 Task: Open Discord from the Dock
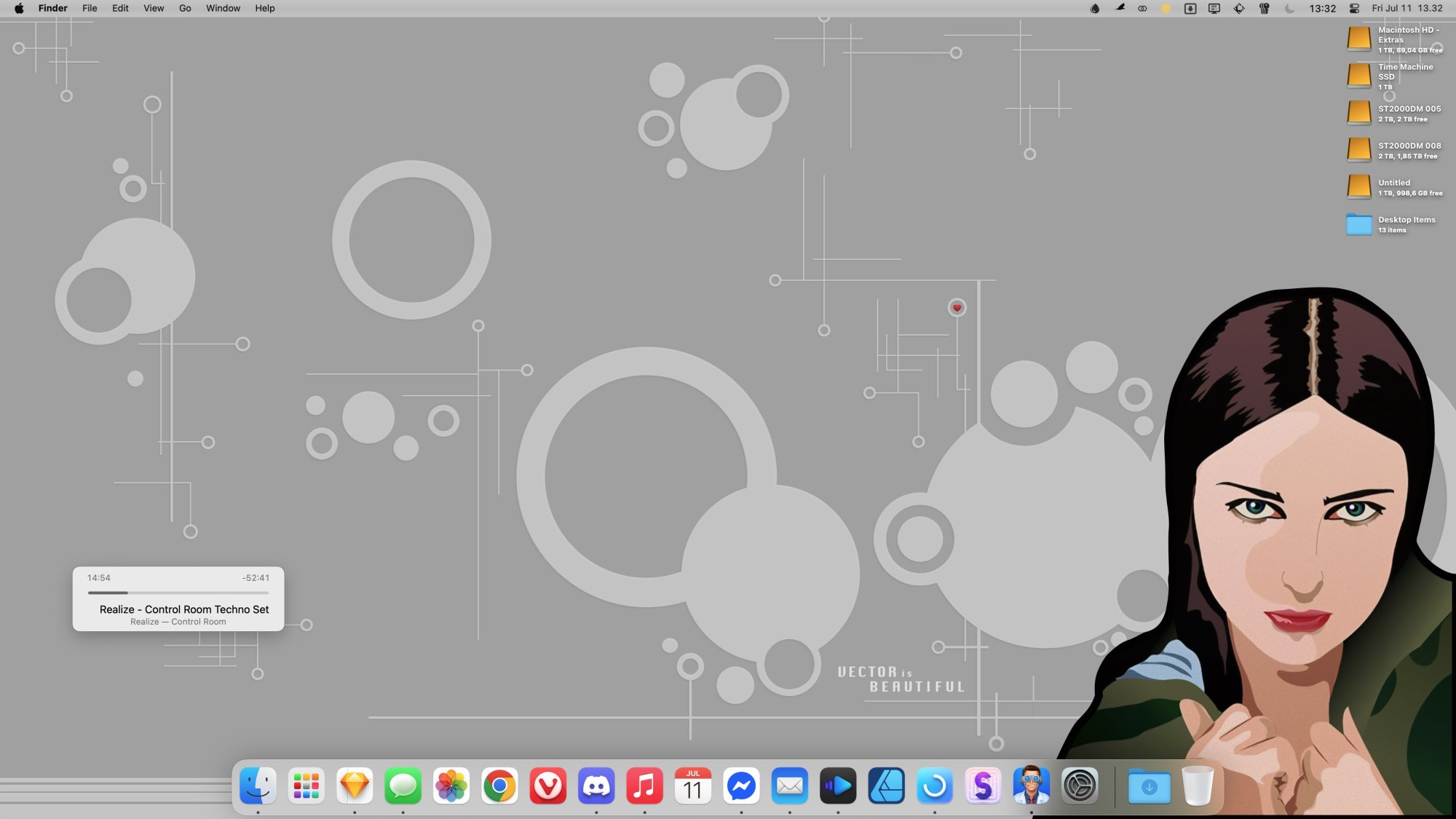coord(596,786)
